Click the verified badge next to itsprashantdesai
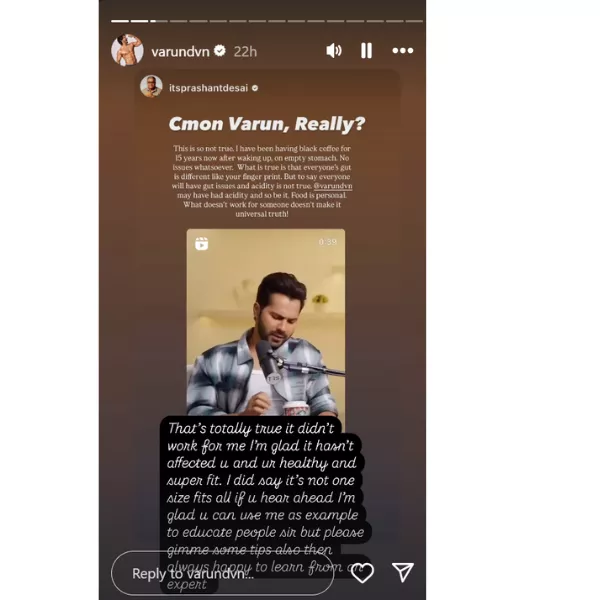The height and width of the screenshot is (600, 600). (x=255, y=88)
